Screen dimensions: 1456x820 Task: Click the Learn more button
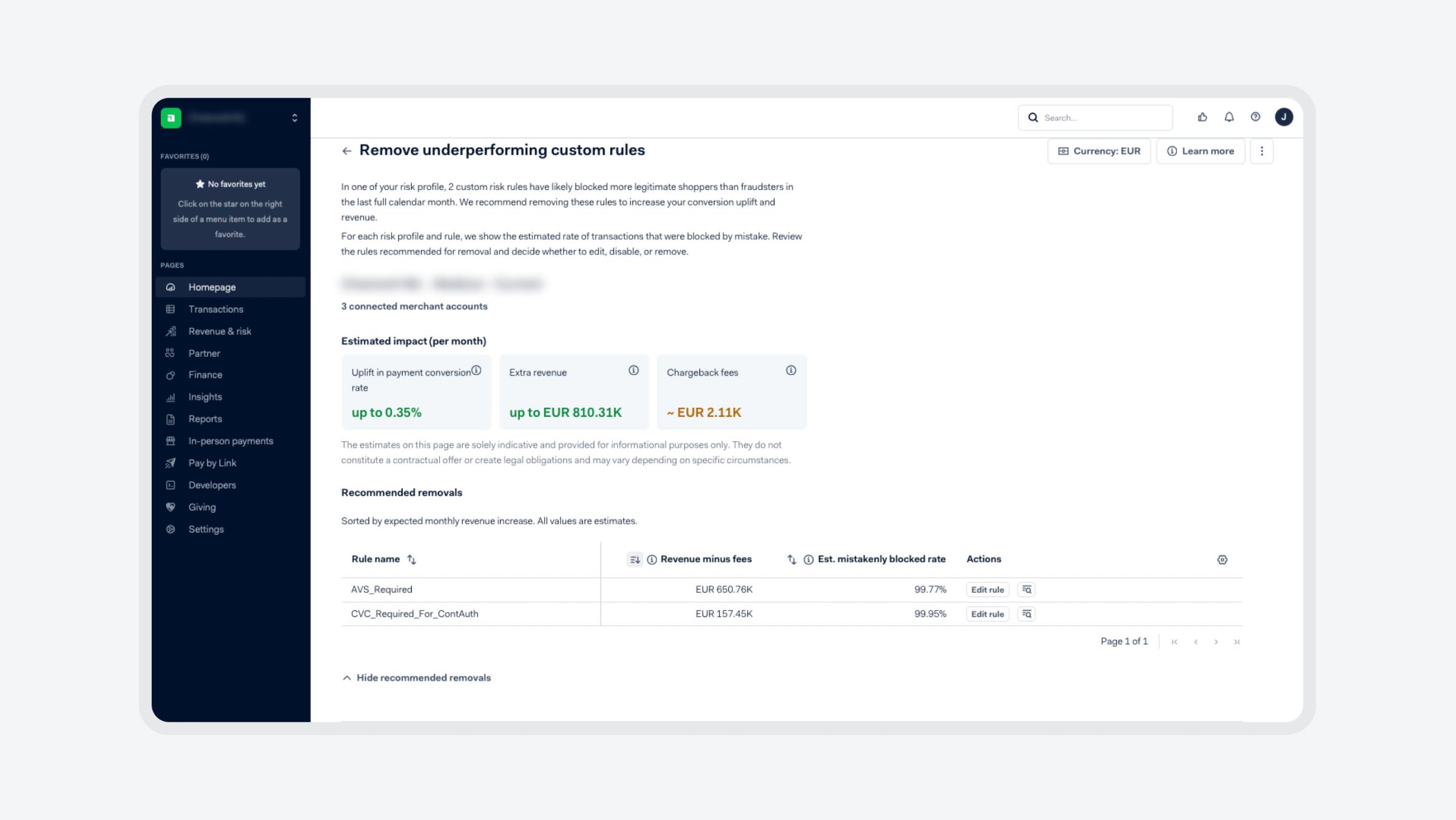click(x=1200, y=151)
